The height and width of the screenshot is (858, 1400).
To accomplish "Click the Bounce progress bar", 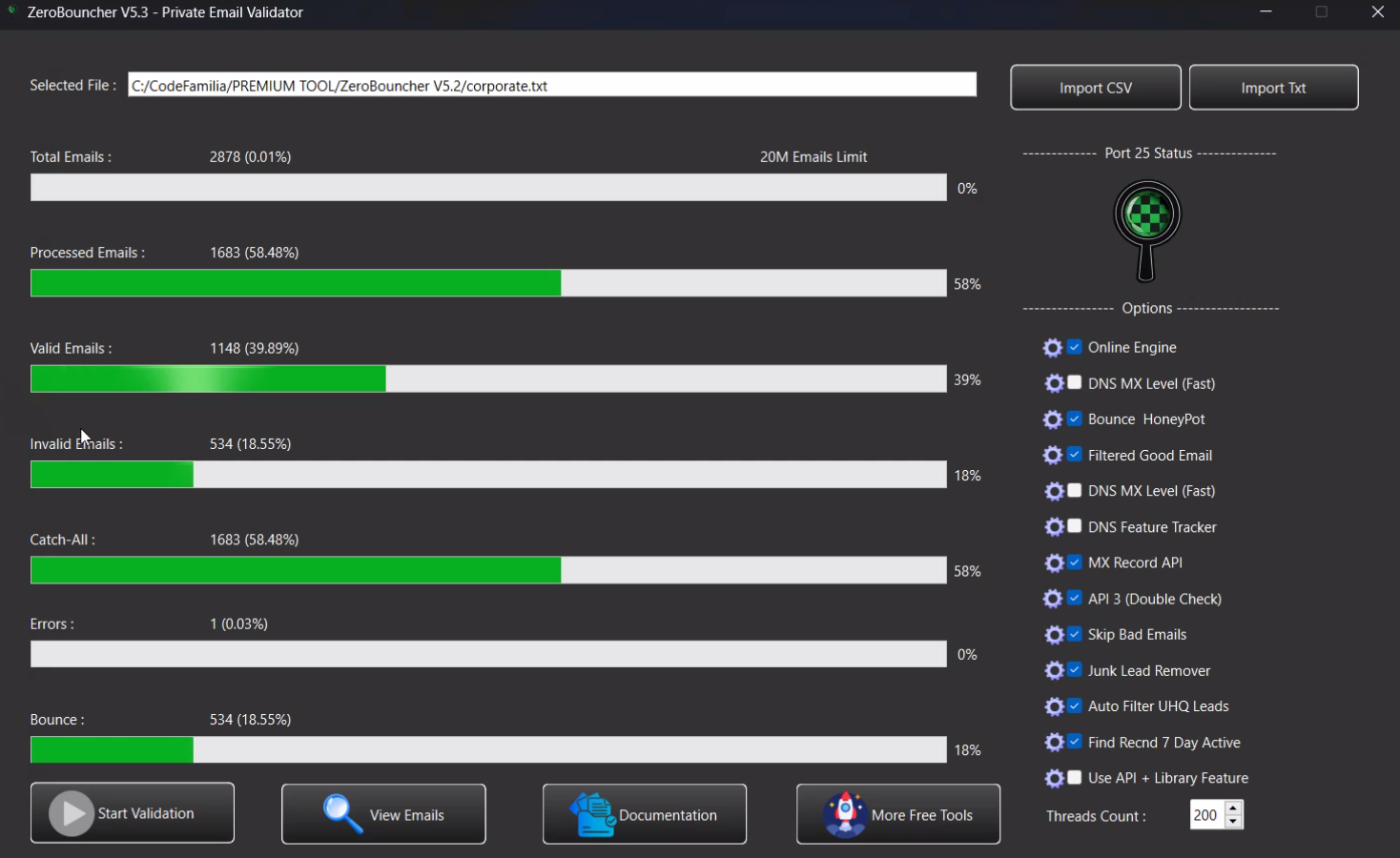I will point(488,749).
